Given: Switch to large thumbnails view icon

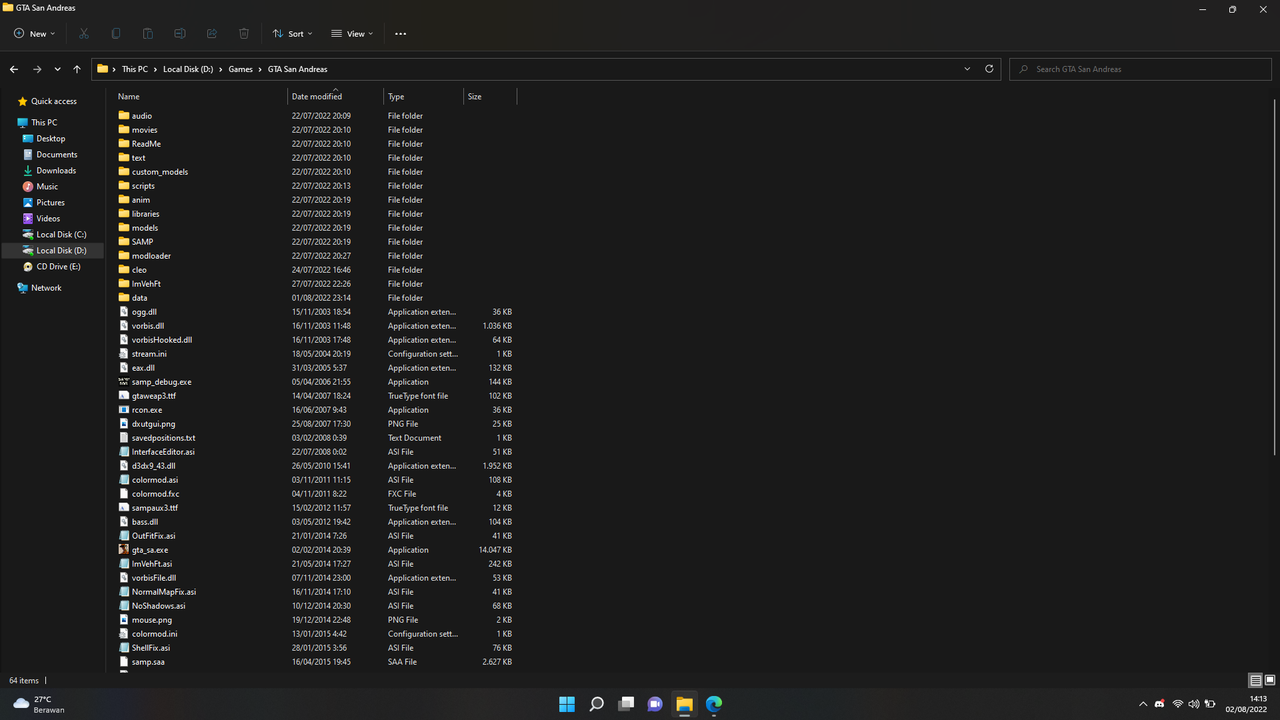Looking at the screenshot, I should point(1270,680).
